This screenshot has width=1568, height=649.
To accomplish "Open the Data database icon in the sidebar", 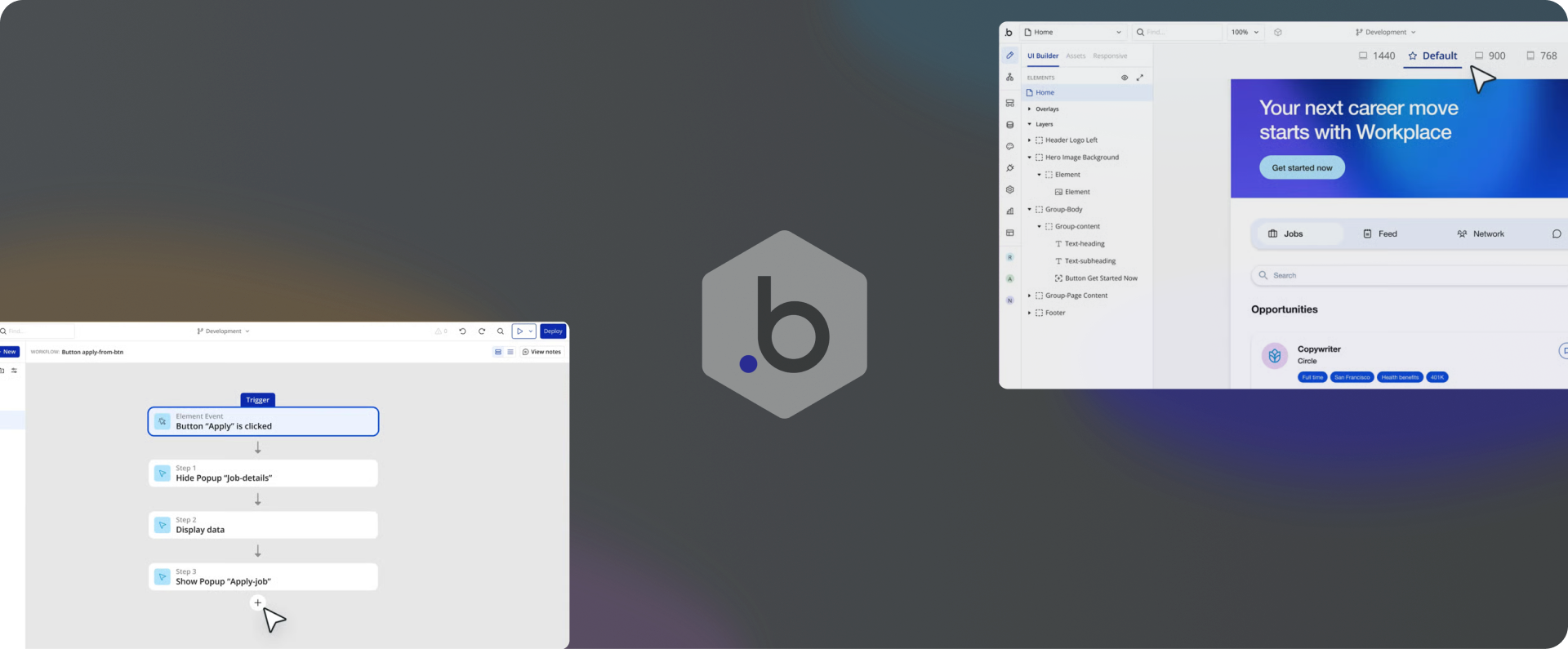I will pos(1010,125).
